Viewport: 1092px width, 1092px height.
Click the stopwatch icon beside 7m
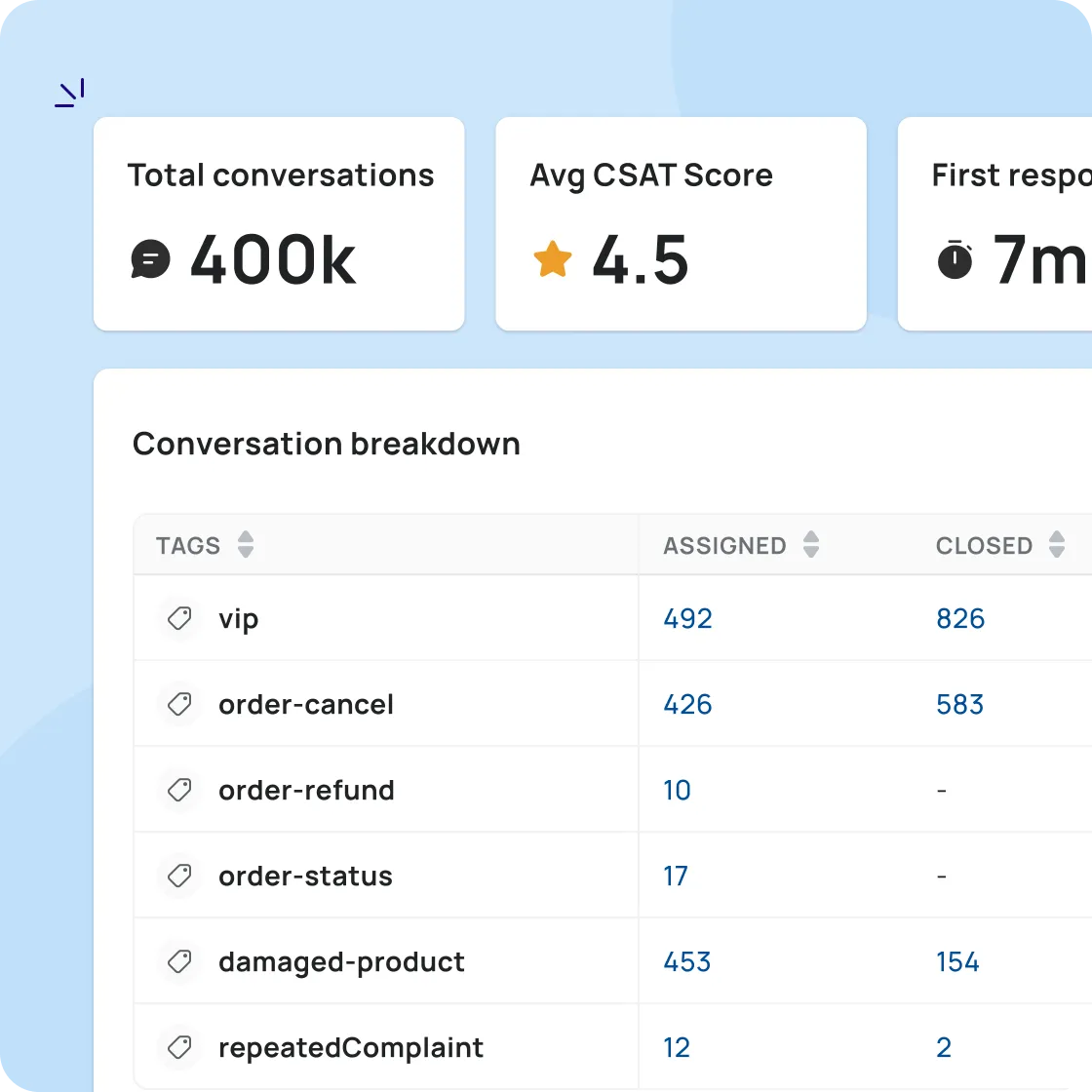(955, 260)
